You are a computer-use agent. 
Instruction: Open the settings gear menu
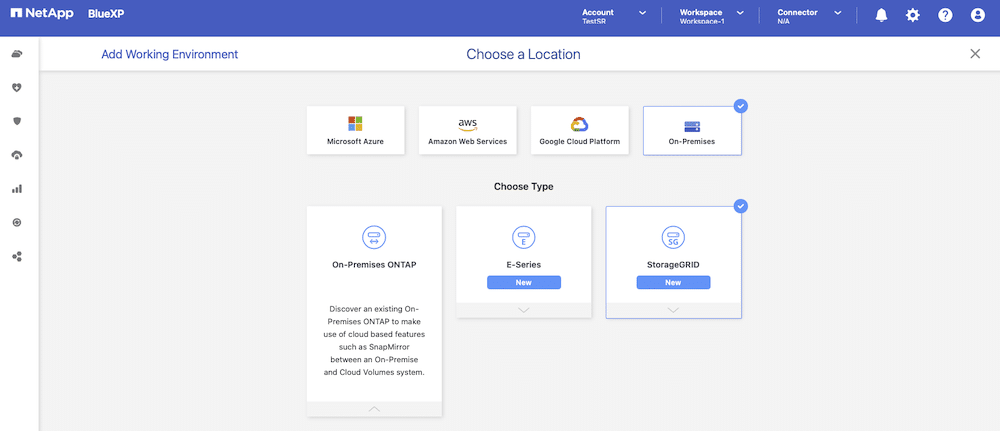pyautogui.click(x=913, y=15)
